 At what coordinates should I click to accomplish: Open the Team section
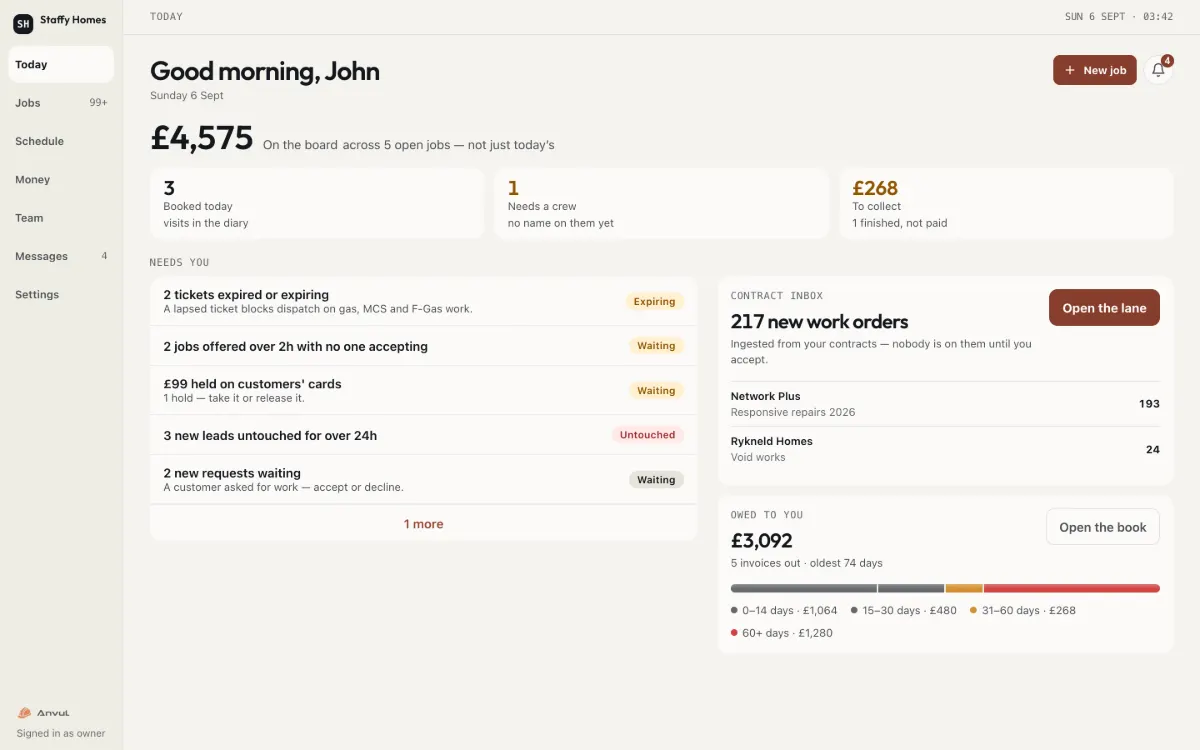(61, 218)
